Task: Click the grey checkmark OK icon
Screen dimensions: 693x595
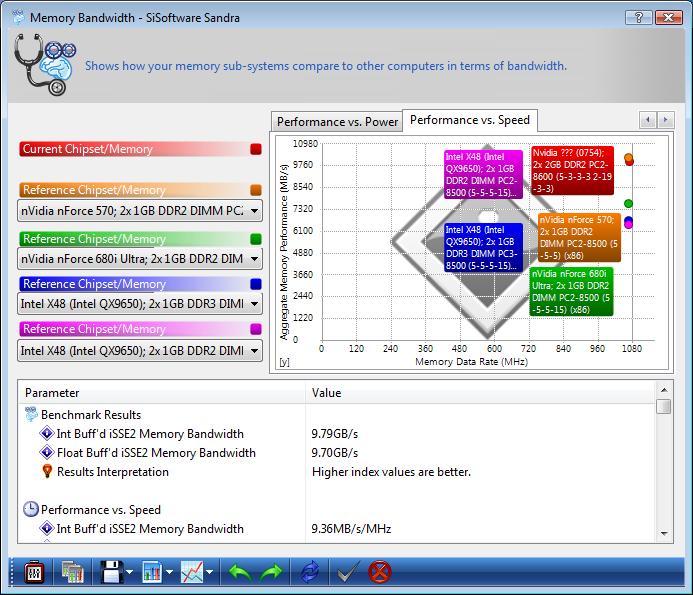Action: point(349,573)
